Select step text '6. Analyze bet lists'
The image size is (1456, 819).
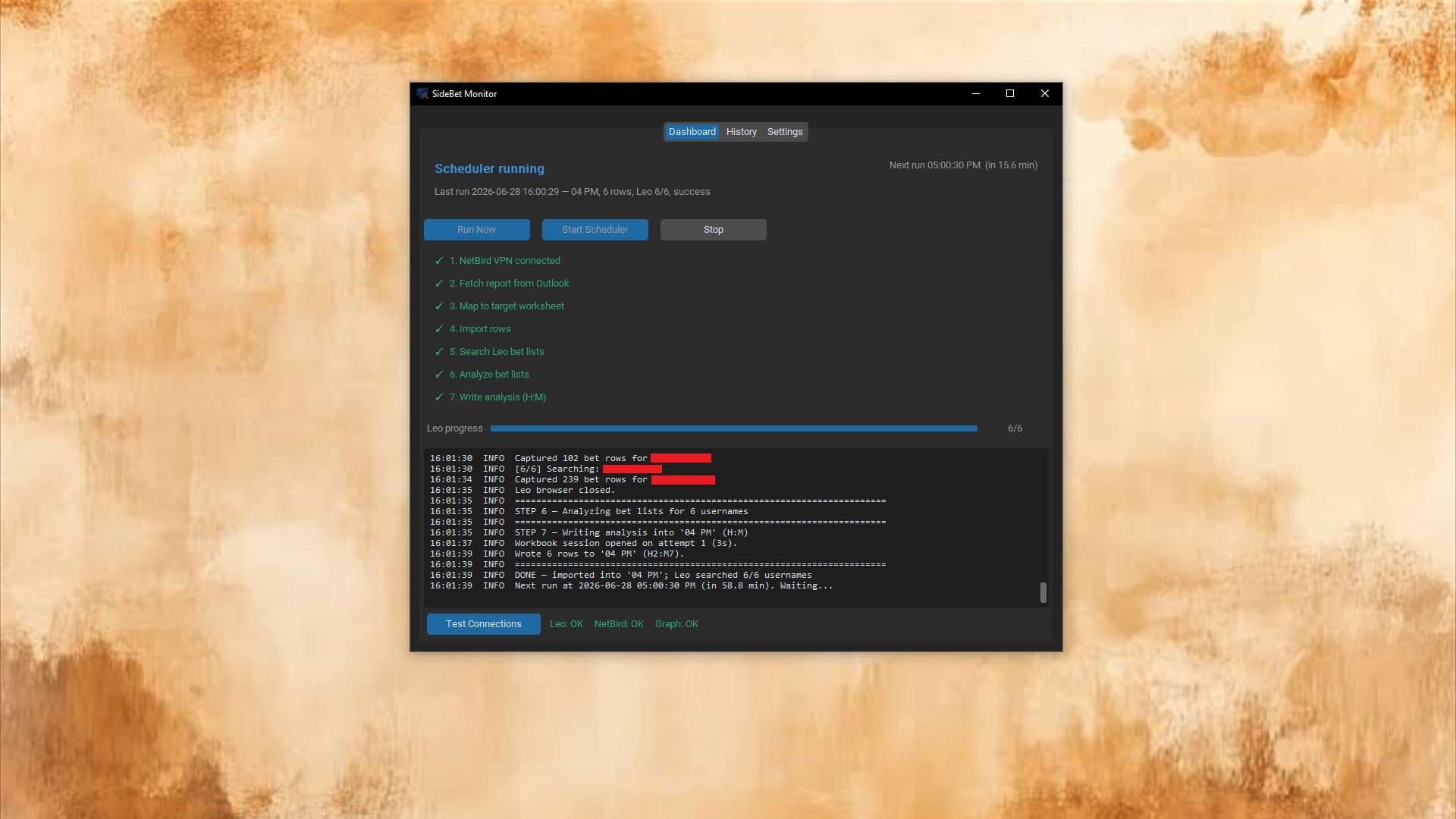[489, 375]
